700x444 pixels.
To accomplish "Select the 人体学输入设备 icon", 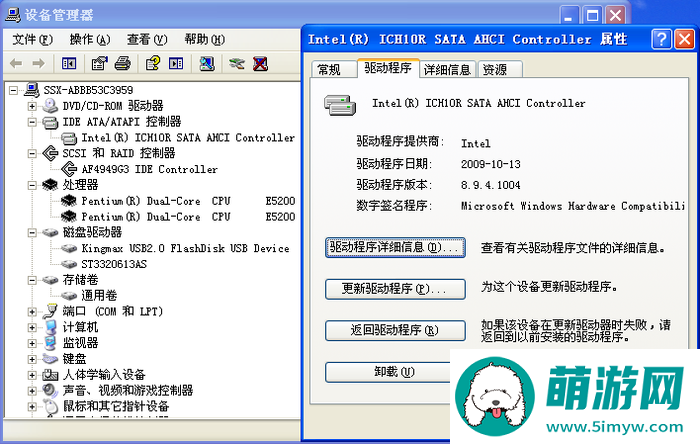I will coord(50,375).
